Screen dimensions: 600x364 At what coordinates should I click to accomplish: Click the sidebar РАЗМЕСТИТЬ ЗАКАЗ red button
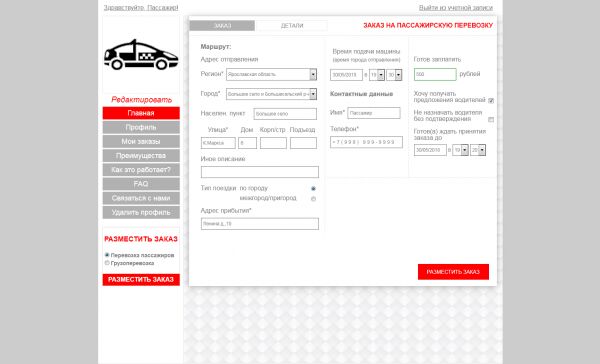[x=141, y=279]
